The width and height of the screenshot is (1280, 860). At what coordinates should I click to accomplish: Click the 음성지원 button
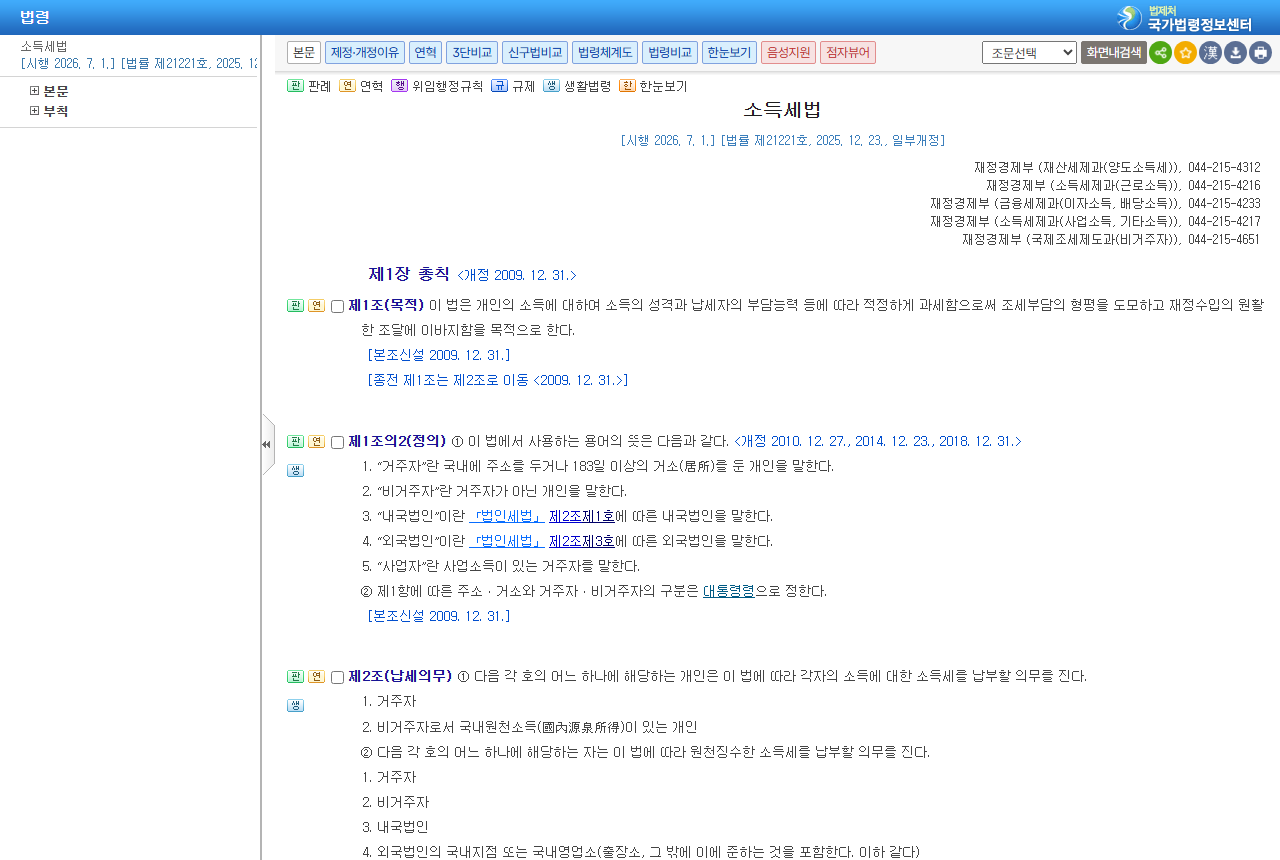tap(788, 52)
